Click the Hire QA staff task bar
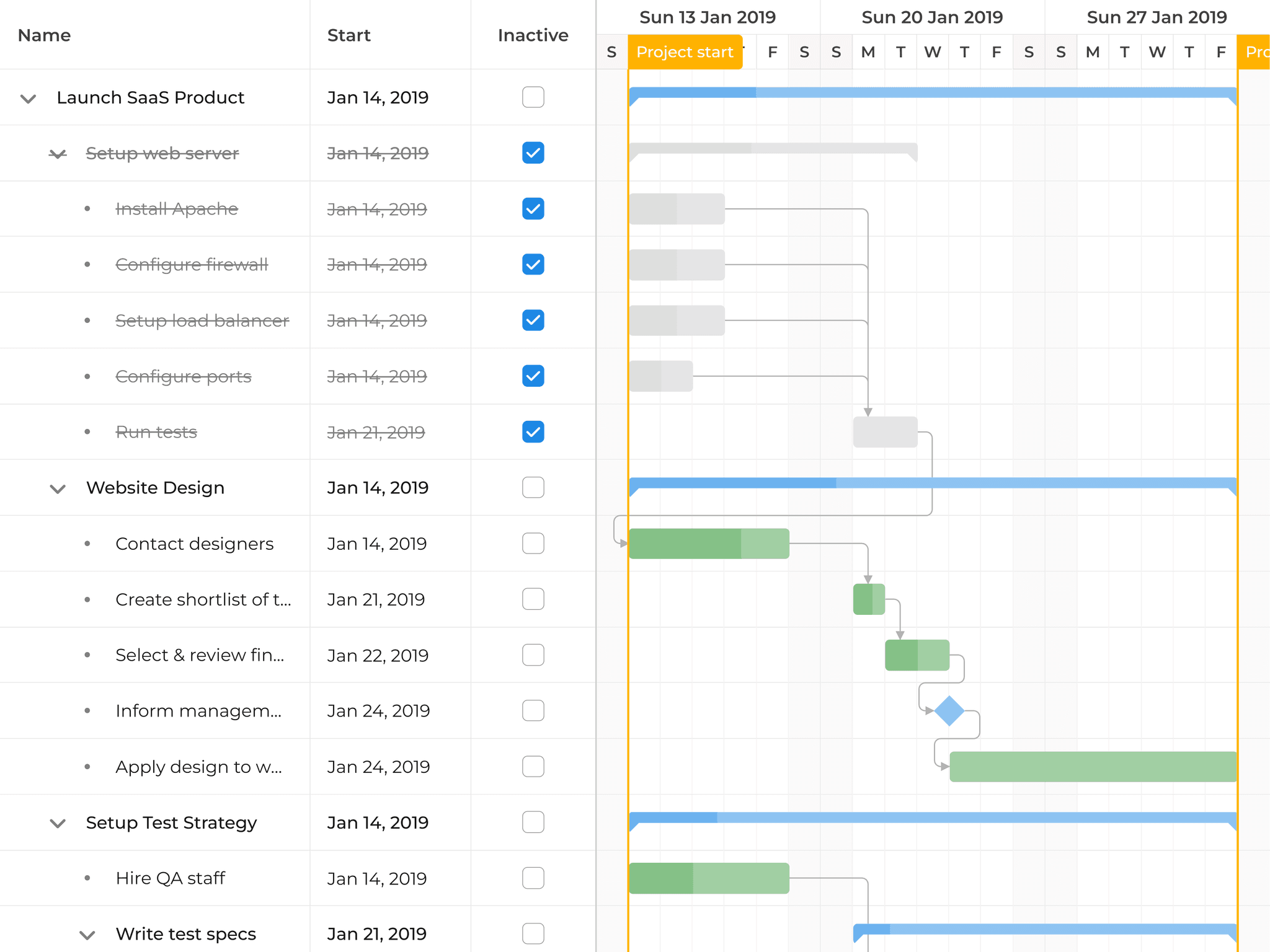1270x952 pixels. 708,878
